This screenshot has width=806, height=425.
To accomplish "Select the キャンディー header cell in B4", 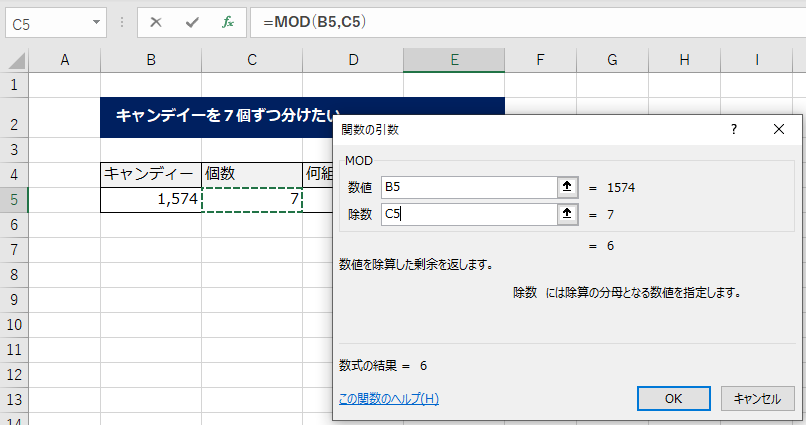I will click(151, 174).
